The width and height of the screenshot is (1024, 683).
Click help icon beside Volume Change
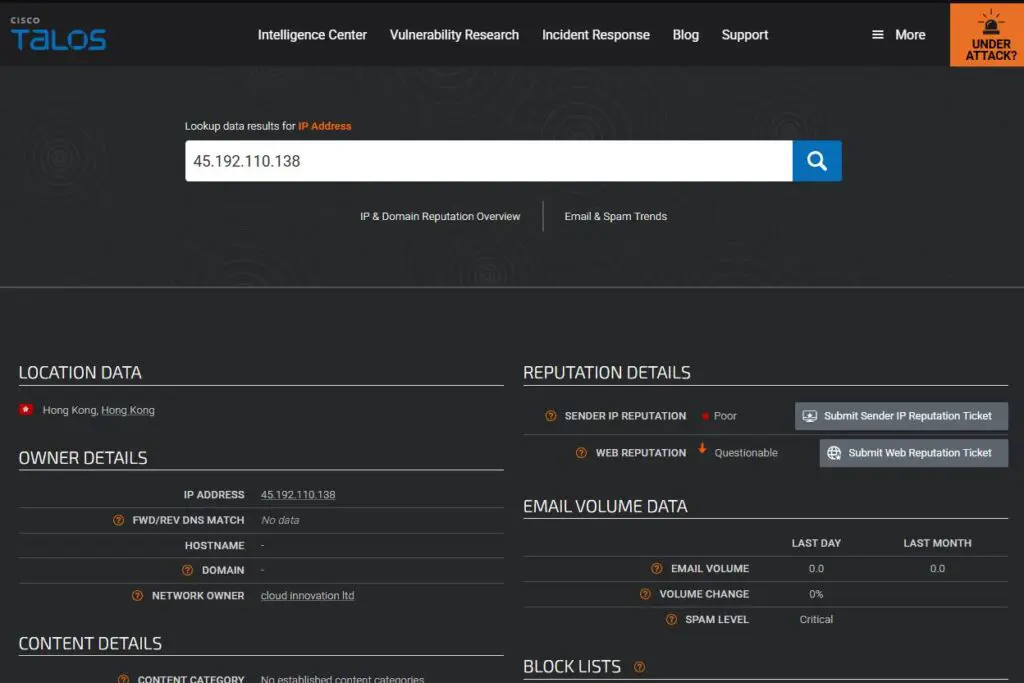tap(645, 594)
